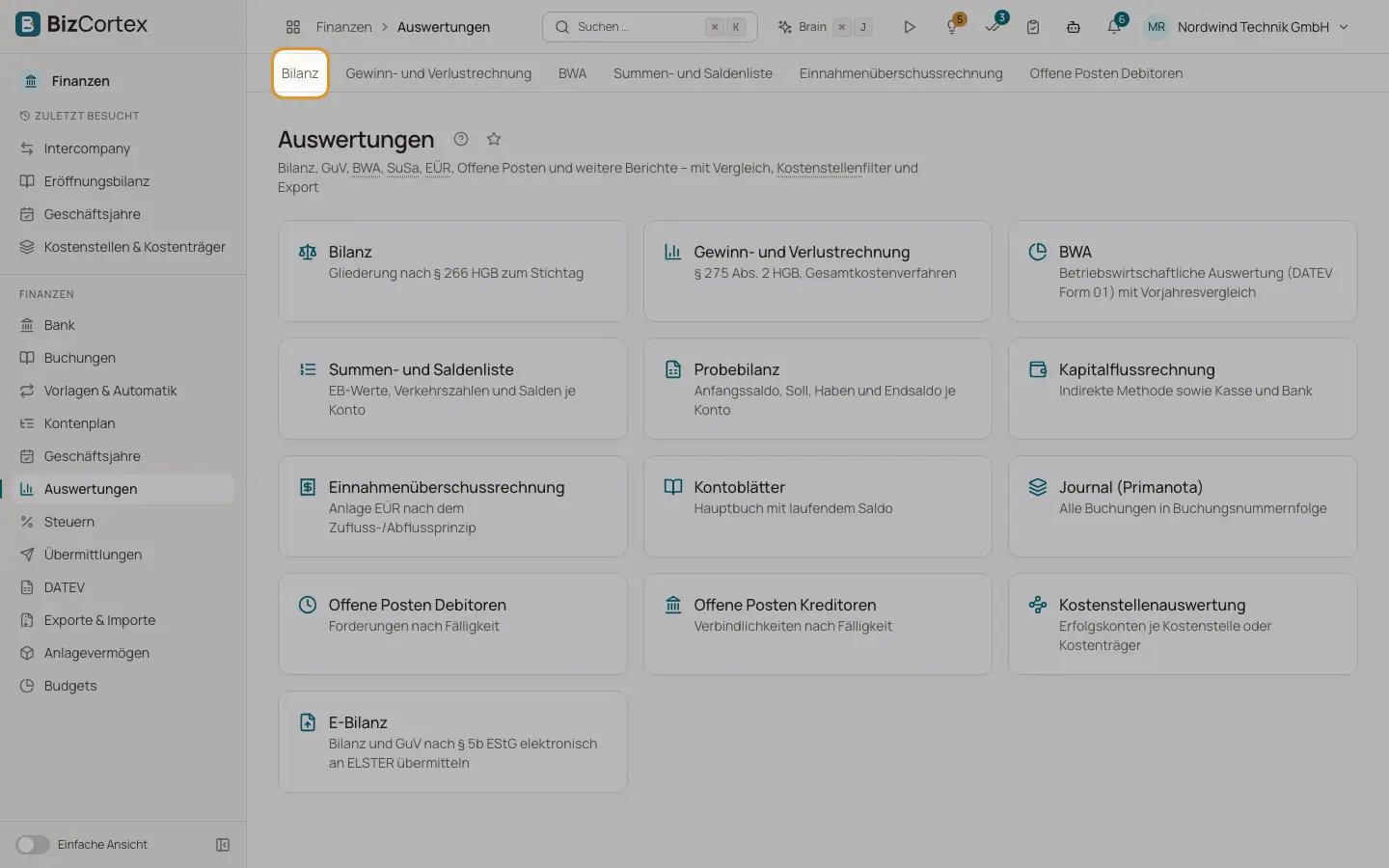Click the file upload icon on E-Bilanz card
The height and width of the screenshot is (868, 1389).
[x=308, y=722]
